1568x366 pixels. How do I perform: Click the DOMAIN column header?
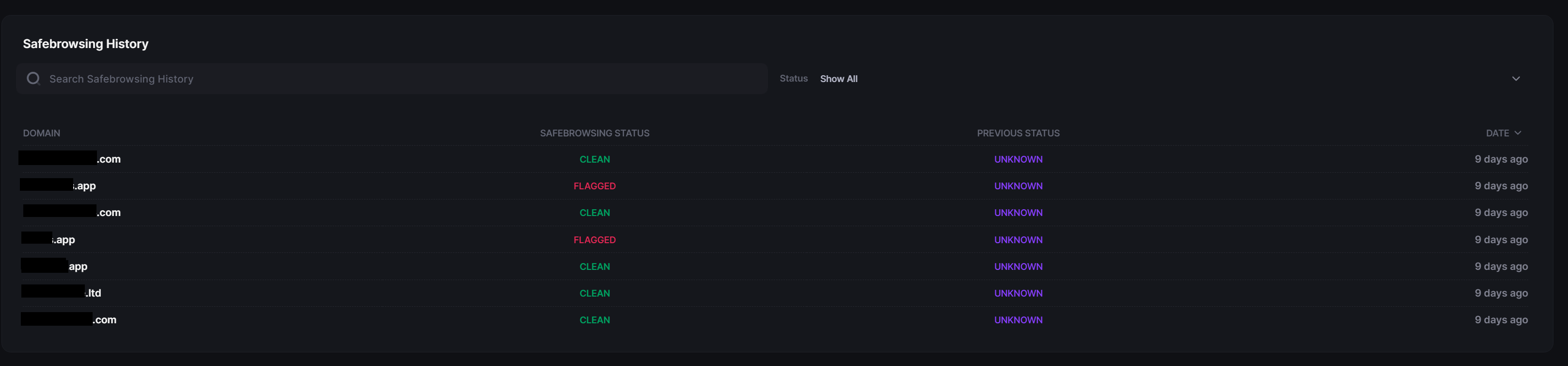point(41,133)
